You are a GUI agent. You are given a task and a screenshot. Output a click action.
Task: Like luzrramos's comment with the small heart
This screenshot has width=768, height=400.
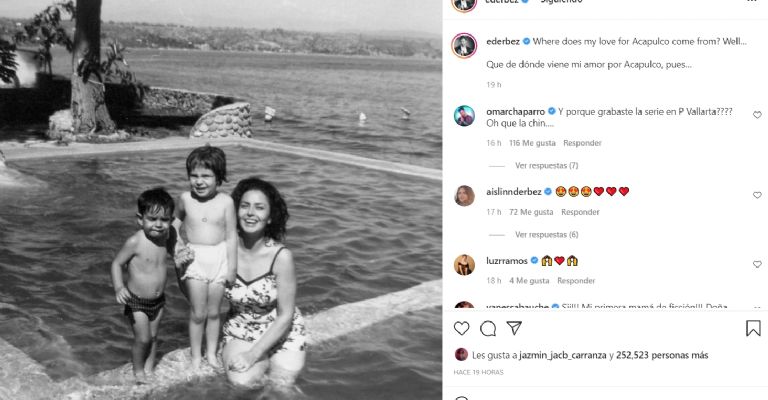click(757, 264)
